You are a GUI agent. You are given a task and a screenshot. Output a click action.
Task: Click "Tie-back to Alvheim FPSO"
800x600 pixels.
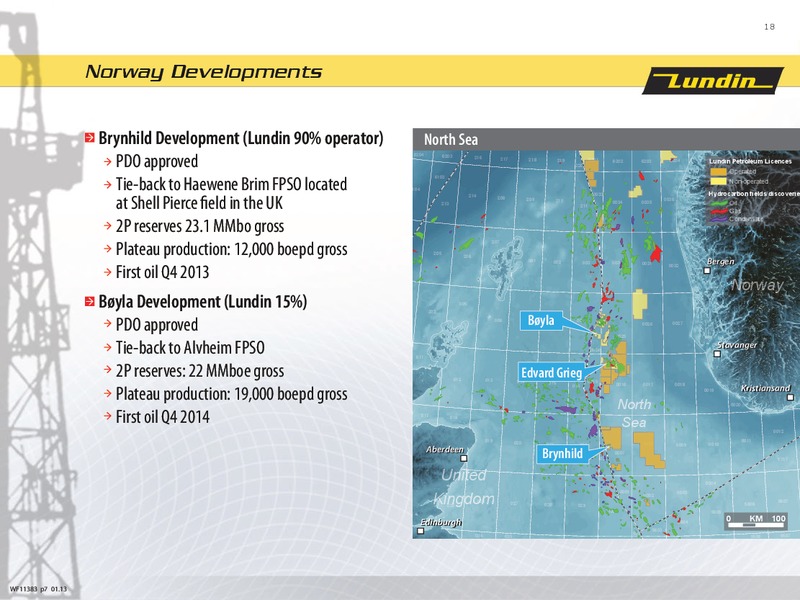pos(190,347)
